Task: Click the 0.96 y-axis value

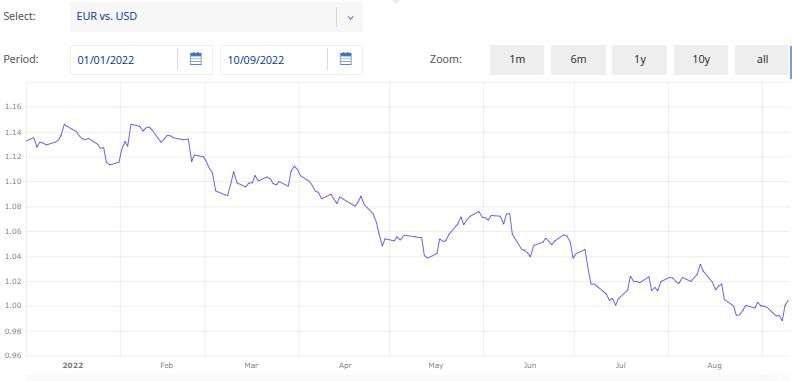Action: coord(13,356)
